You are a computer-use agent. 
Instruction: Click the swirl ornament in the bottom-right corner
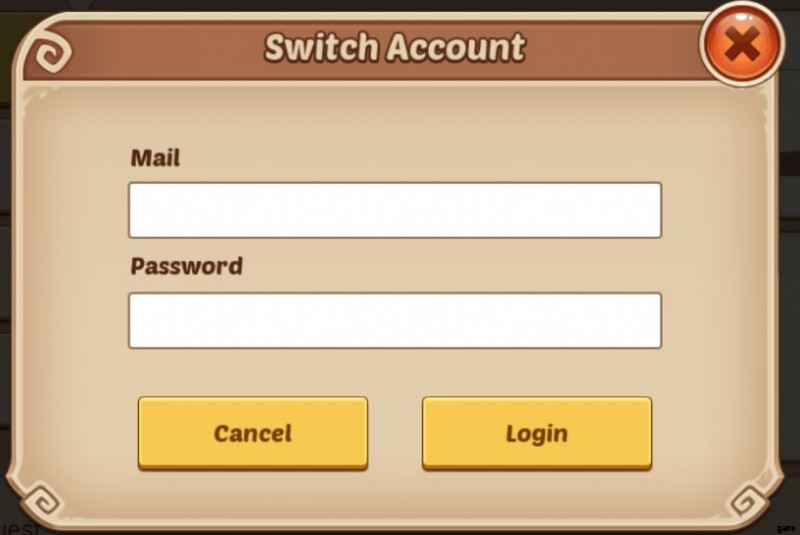749,501
